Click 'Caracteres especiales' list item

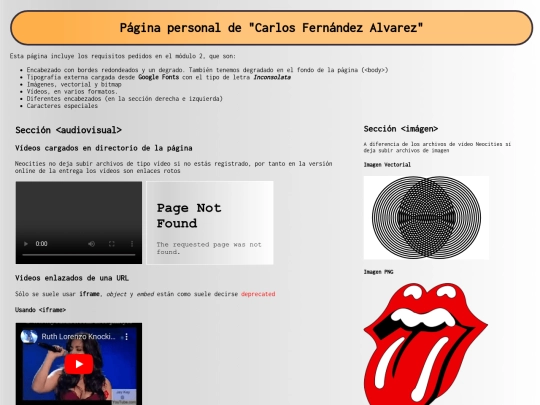[x=62, y=106]
